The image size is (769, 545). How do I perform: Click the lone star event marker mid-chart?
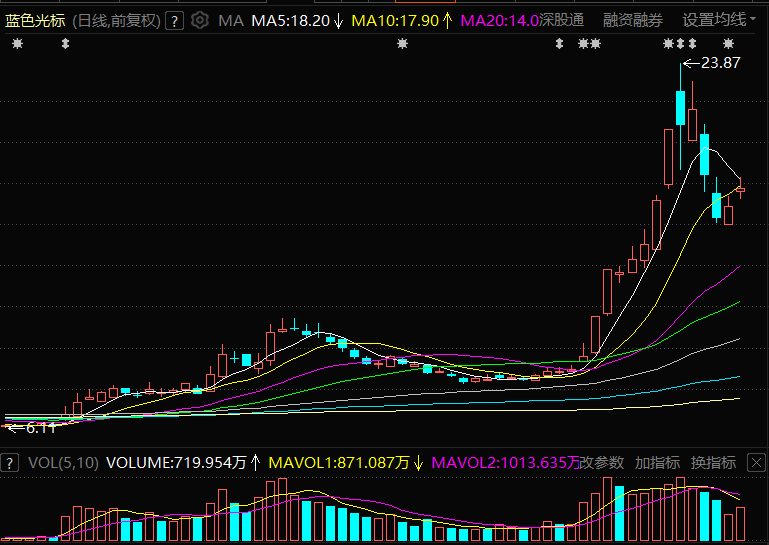click(x=403, y=44)
